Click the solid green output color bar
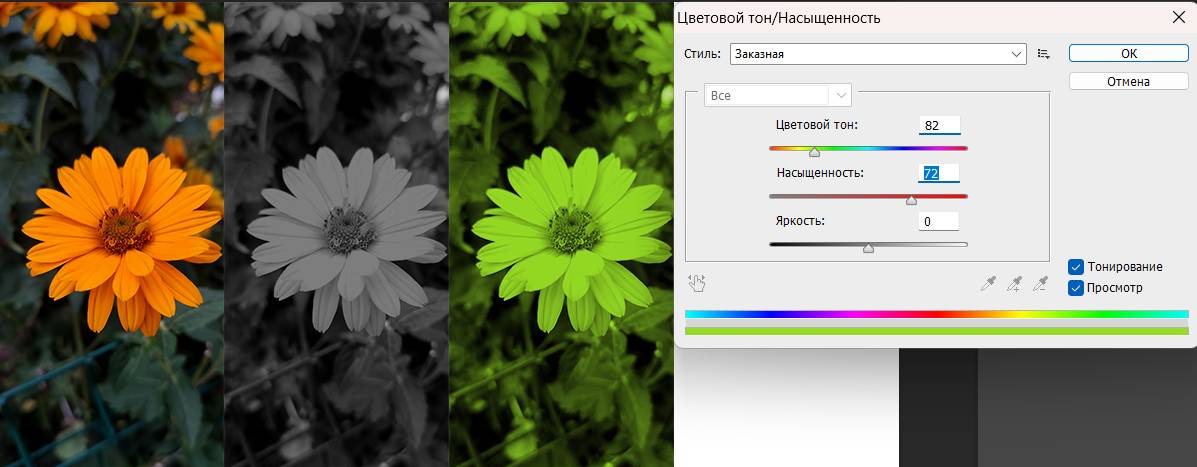 tap(936, 331)
